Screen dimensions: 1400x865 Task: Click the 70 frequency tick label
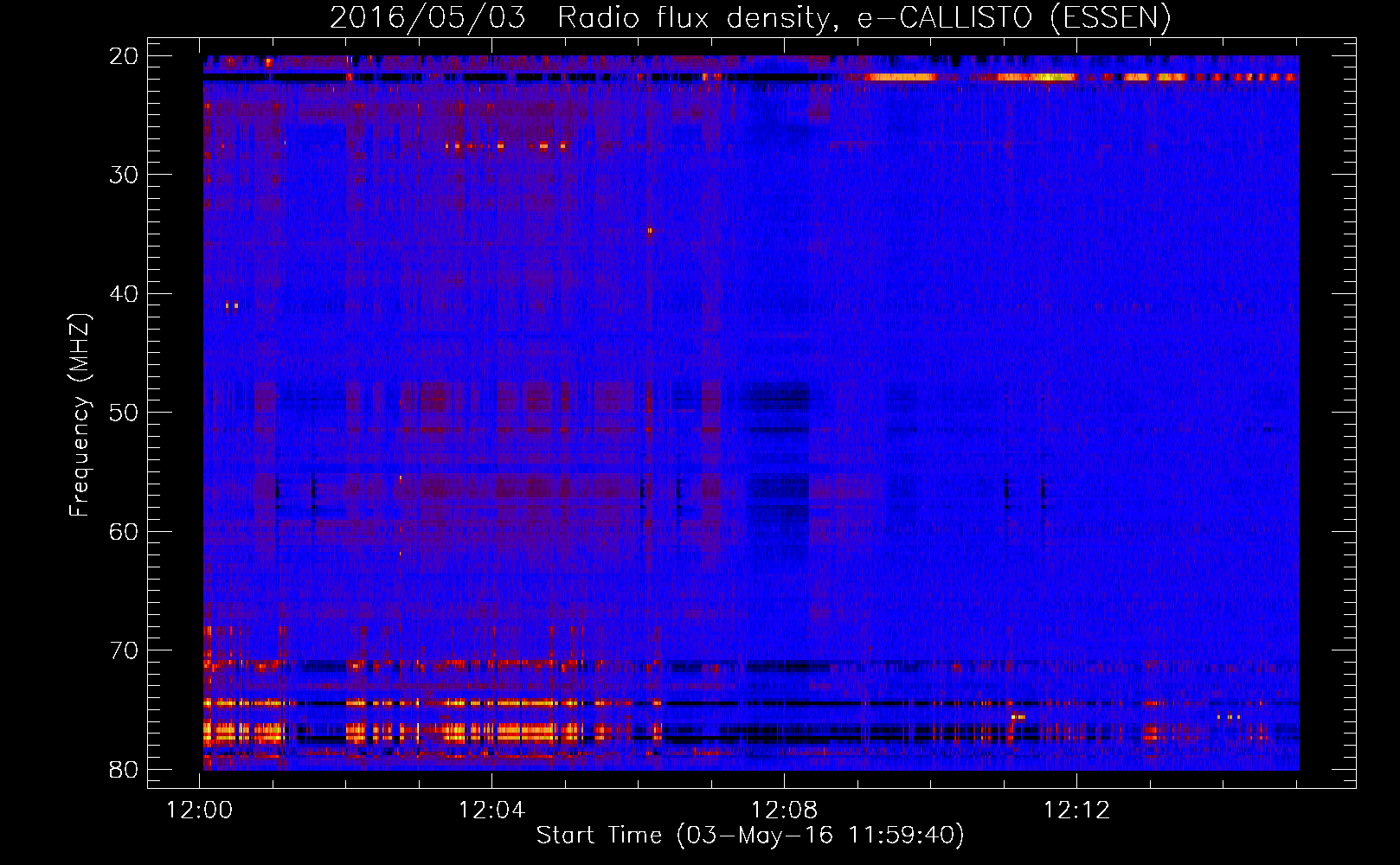125,650
